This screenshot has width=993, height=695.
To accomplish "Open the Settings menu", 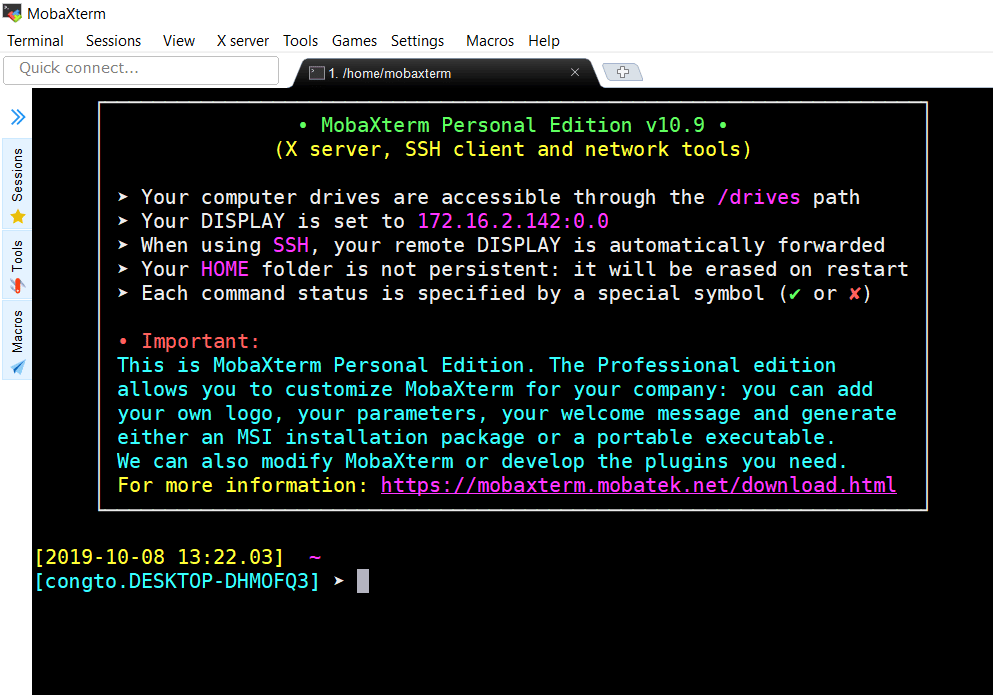I will [x=417, y=41].
